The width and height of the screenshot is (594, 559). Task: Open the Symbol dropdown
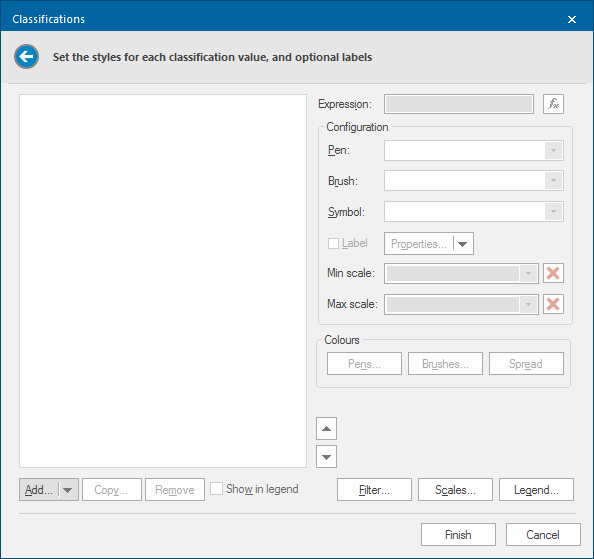553,211
